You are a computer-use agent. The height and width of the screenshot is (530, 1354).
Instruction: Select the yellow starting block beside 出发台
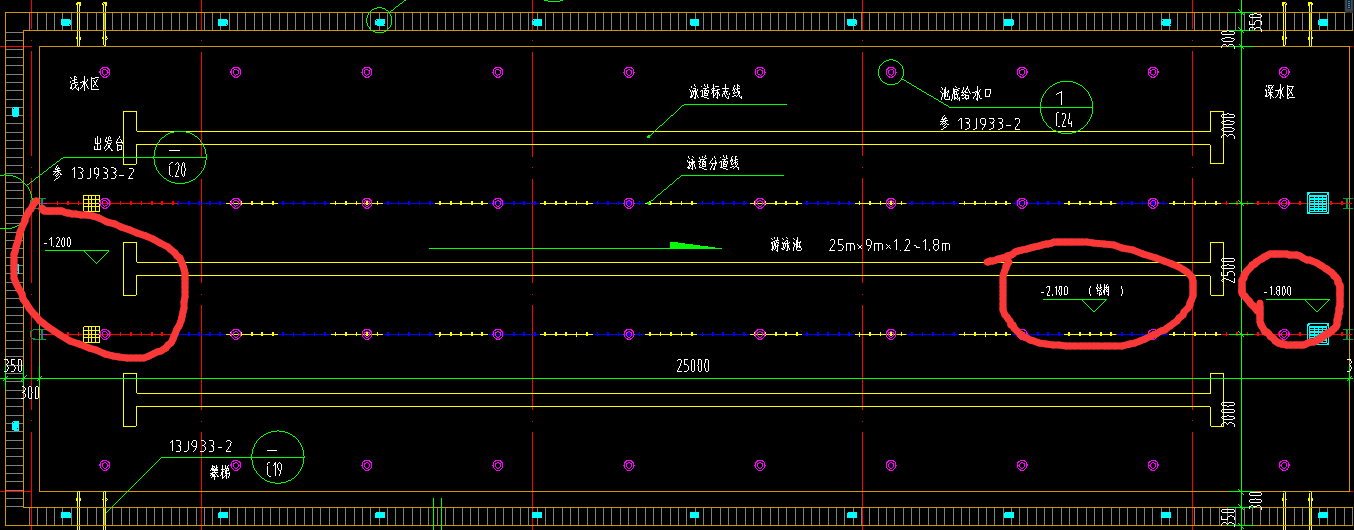(131, 138)
